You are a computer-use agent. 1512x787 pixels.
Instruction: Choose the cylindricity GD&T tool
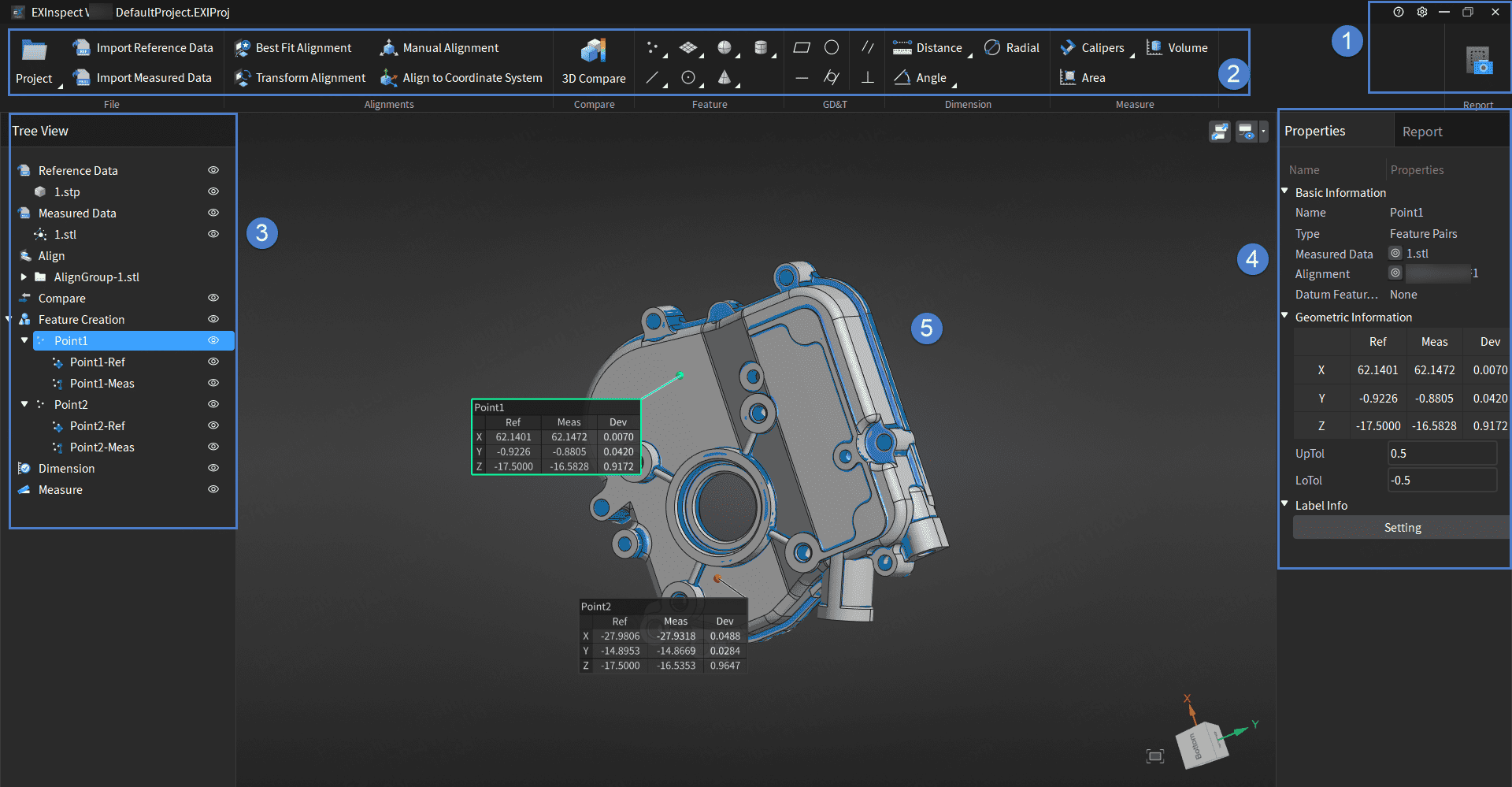(x=832, y=78)
